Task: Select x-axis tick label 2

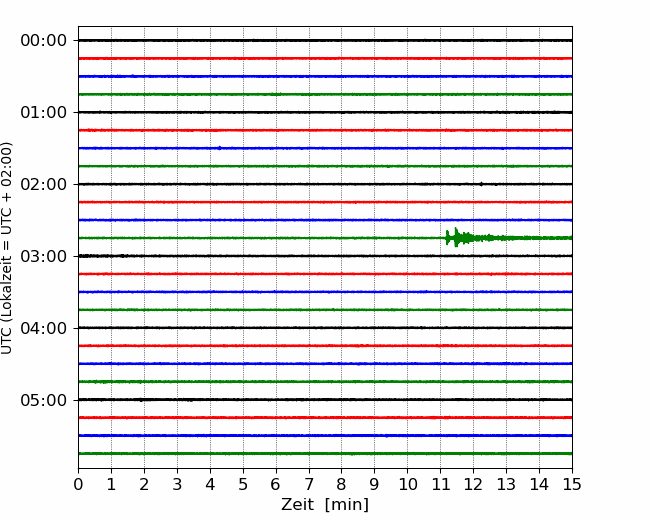Action: [x=144, y=484]
